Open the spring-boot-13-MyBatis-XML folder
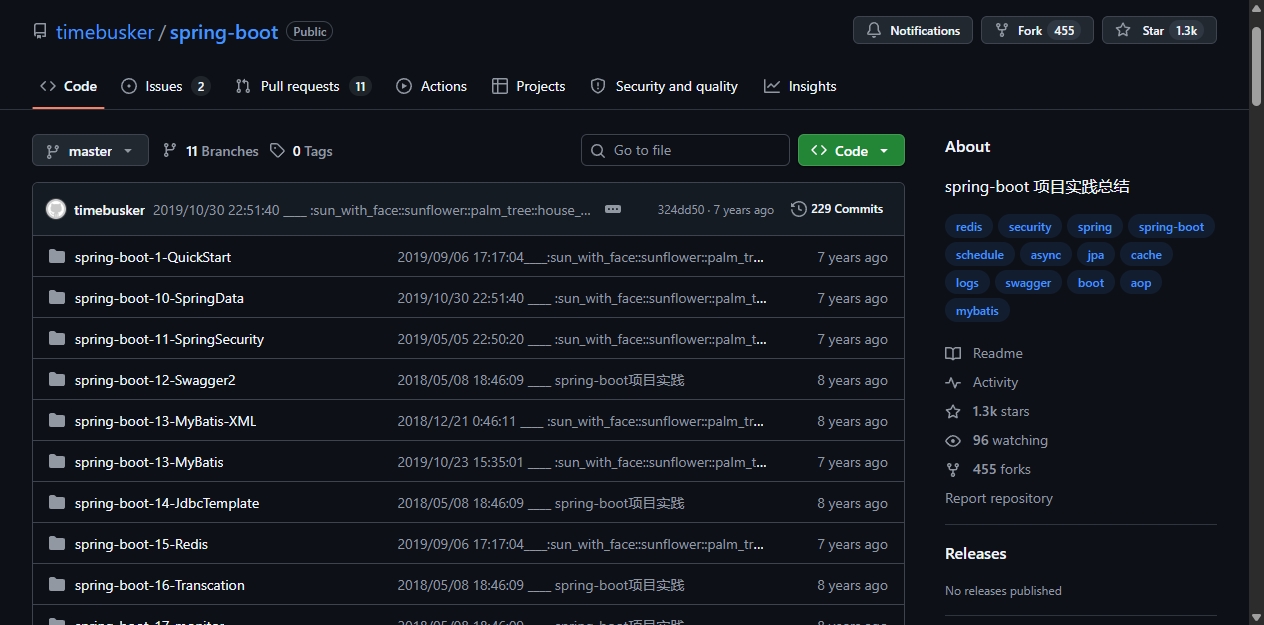Viewport: 1264px width, 625px height. (x=165, y=421)
